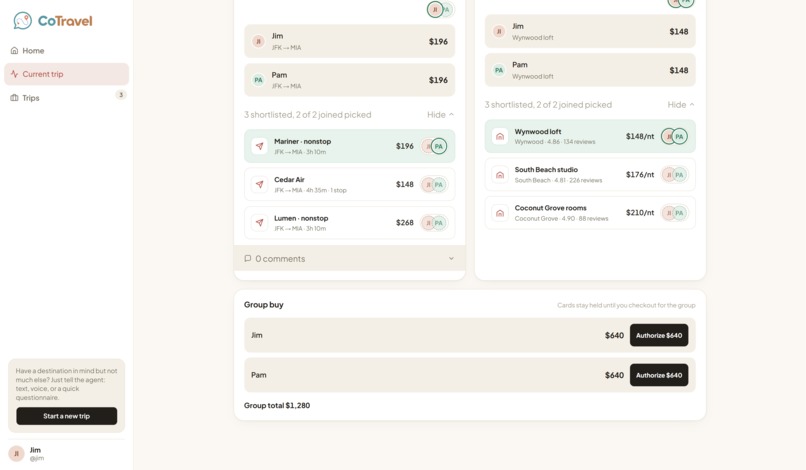Image resolution: width=806 pixels, height=470 pixels.
Task: Toggle PA vote on Coconut Grove rooms
Action: click(680, 213)
